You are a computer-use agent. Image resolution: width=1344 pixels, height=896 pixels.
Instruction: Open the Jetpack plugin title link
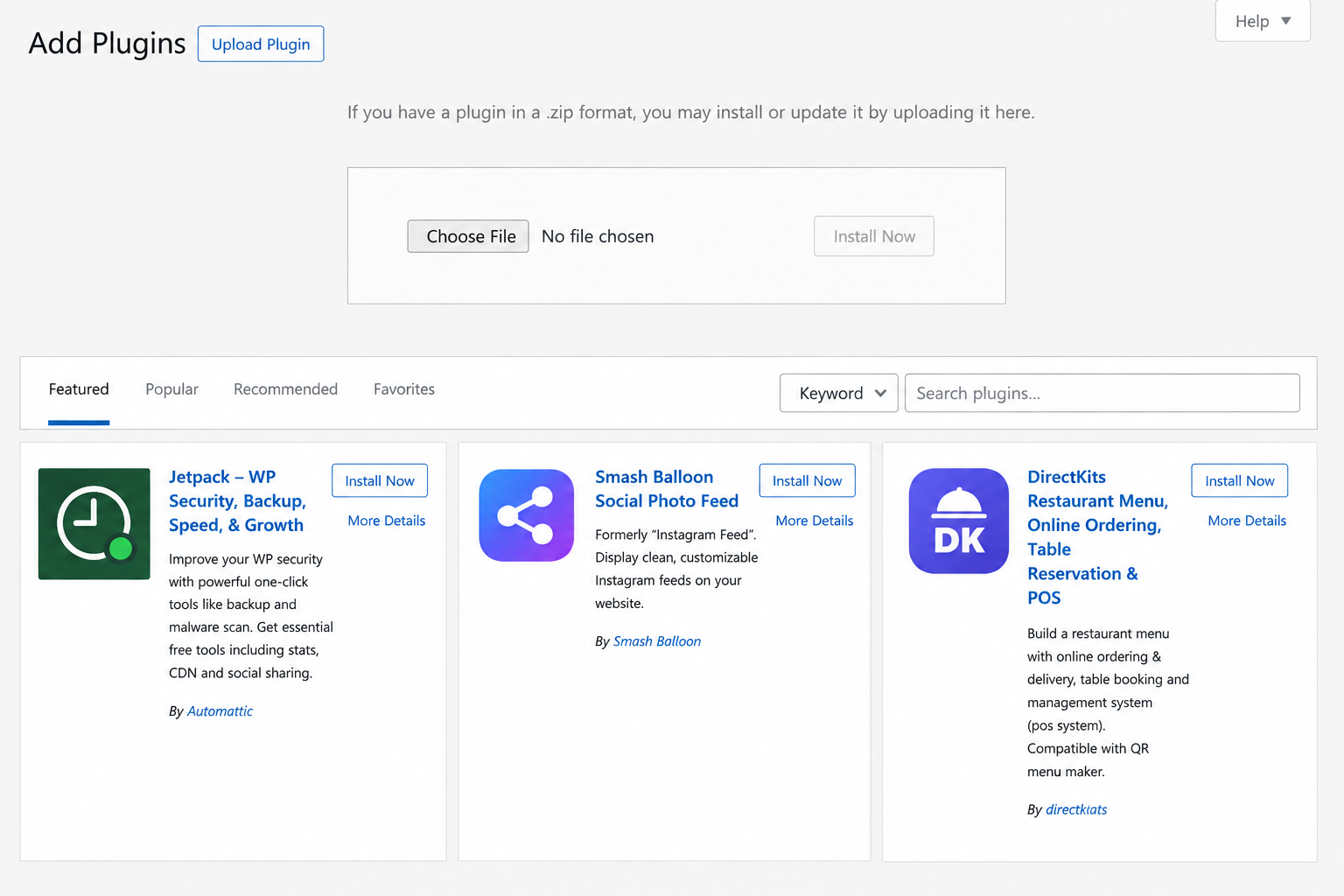point(237,501)
